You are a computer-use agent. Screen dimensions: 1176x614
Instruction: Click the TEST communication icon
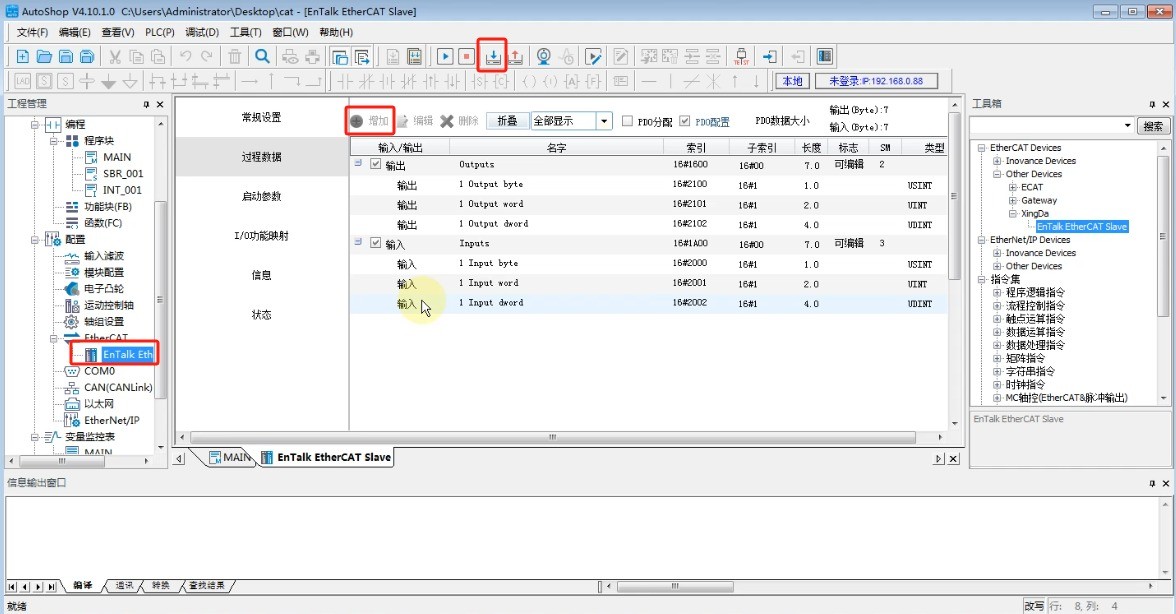[x=741, y=56]
